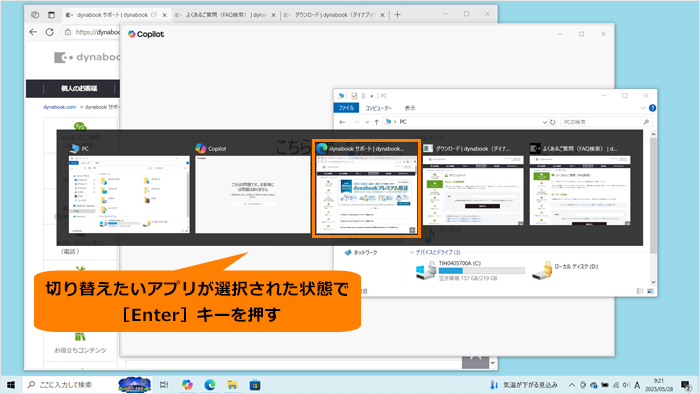Open a new tab in Edge
The height and width of the screenshot is (394, 700).
[397, 15]
